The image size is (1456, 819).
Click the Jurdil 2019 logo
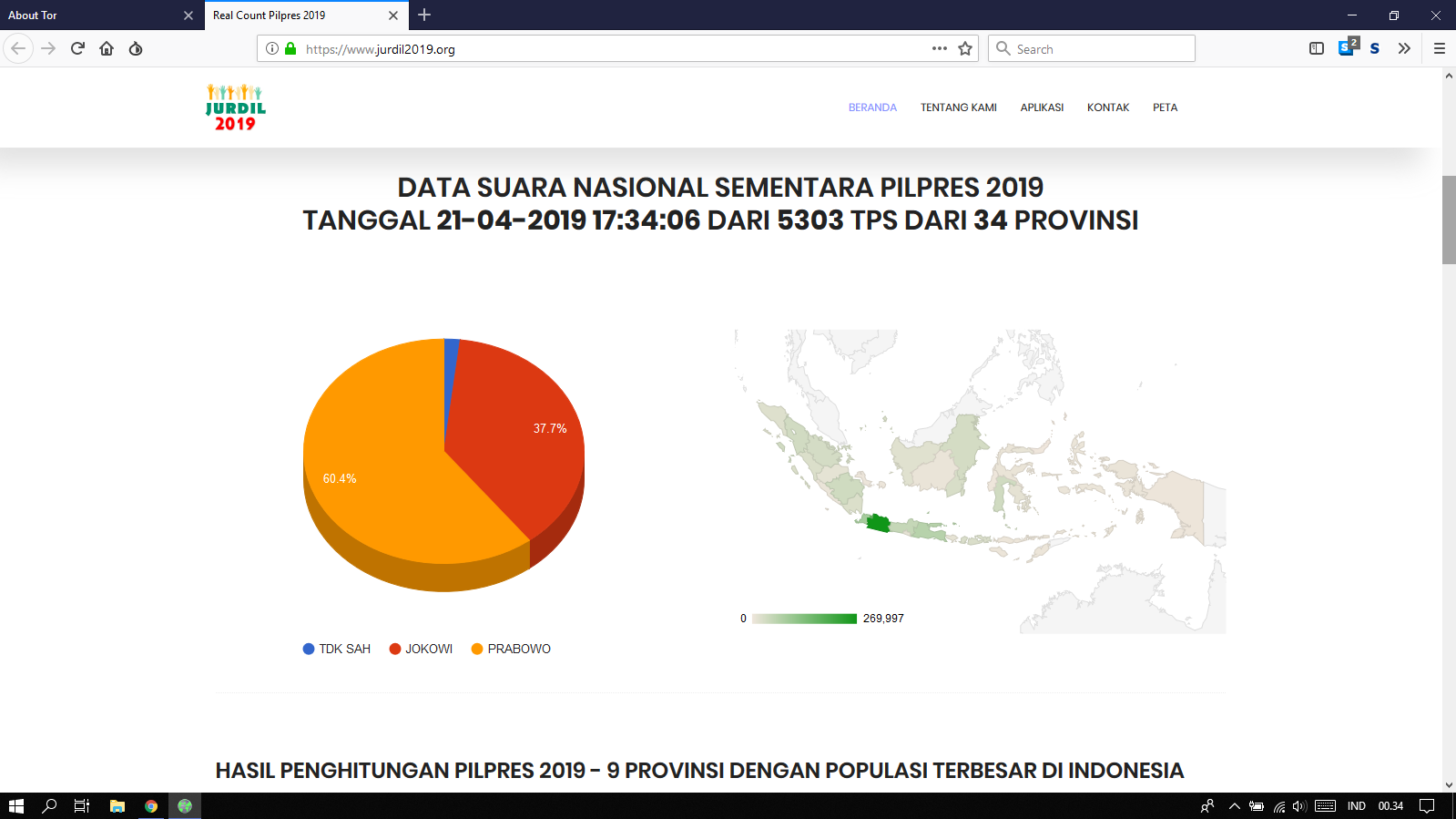coord(236,107)
